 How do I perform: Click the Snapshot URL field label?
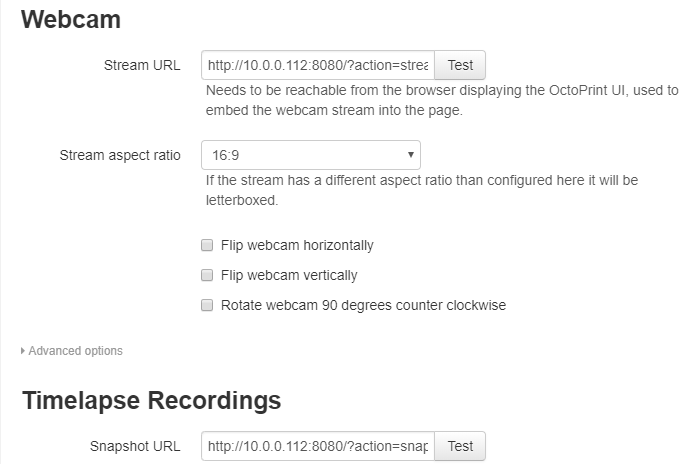pos(133,446)
